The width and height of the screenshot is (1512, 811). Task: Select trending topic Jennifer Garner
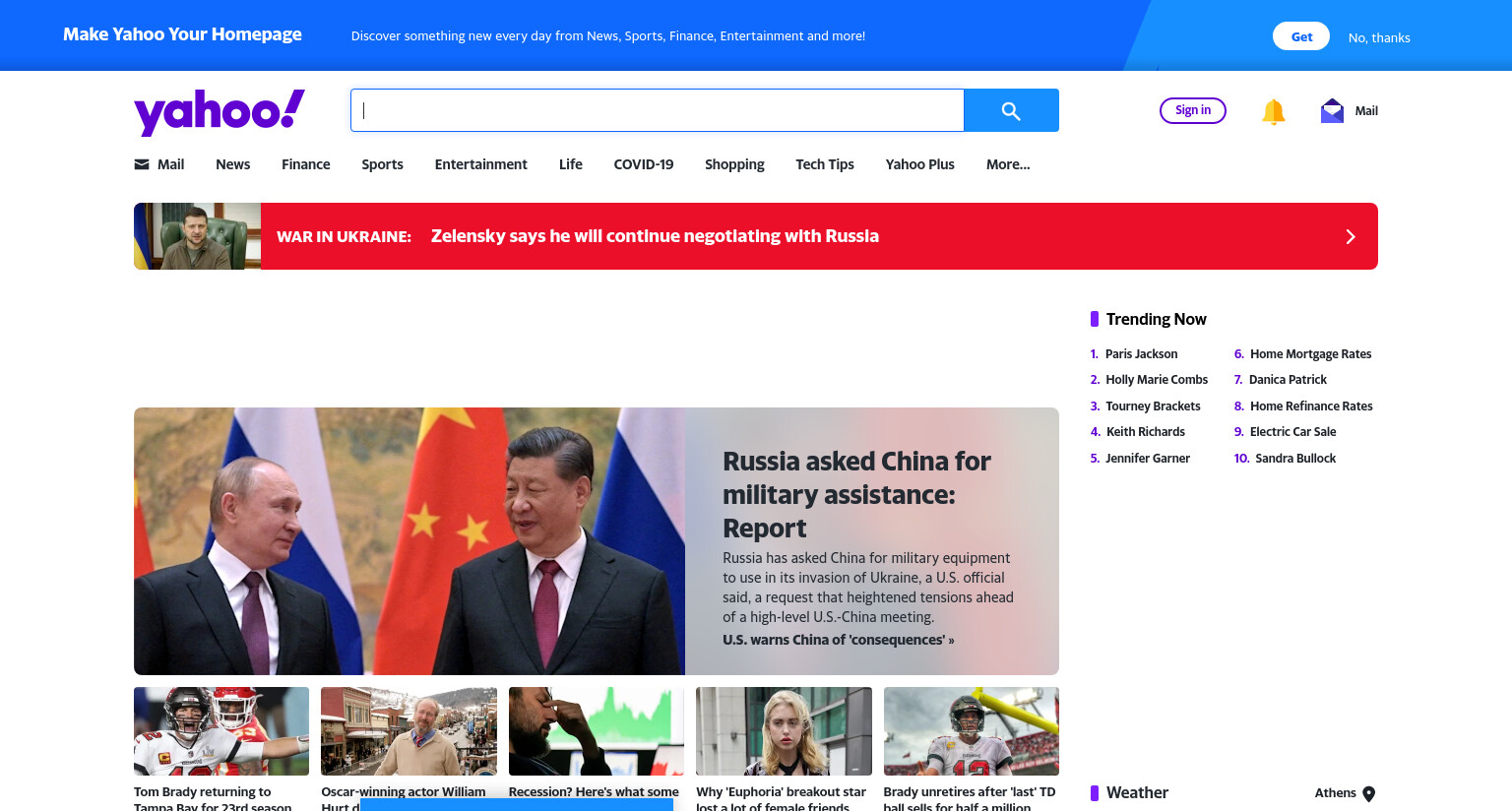[1148, 459]
